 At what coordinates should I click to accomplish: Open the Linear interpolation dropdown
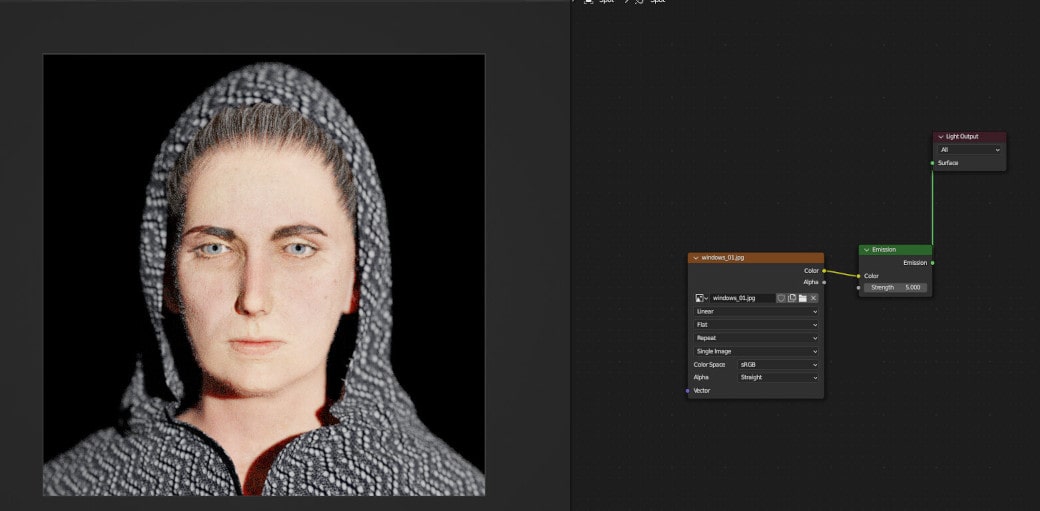point(756,311)
